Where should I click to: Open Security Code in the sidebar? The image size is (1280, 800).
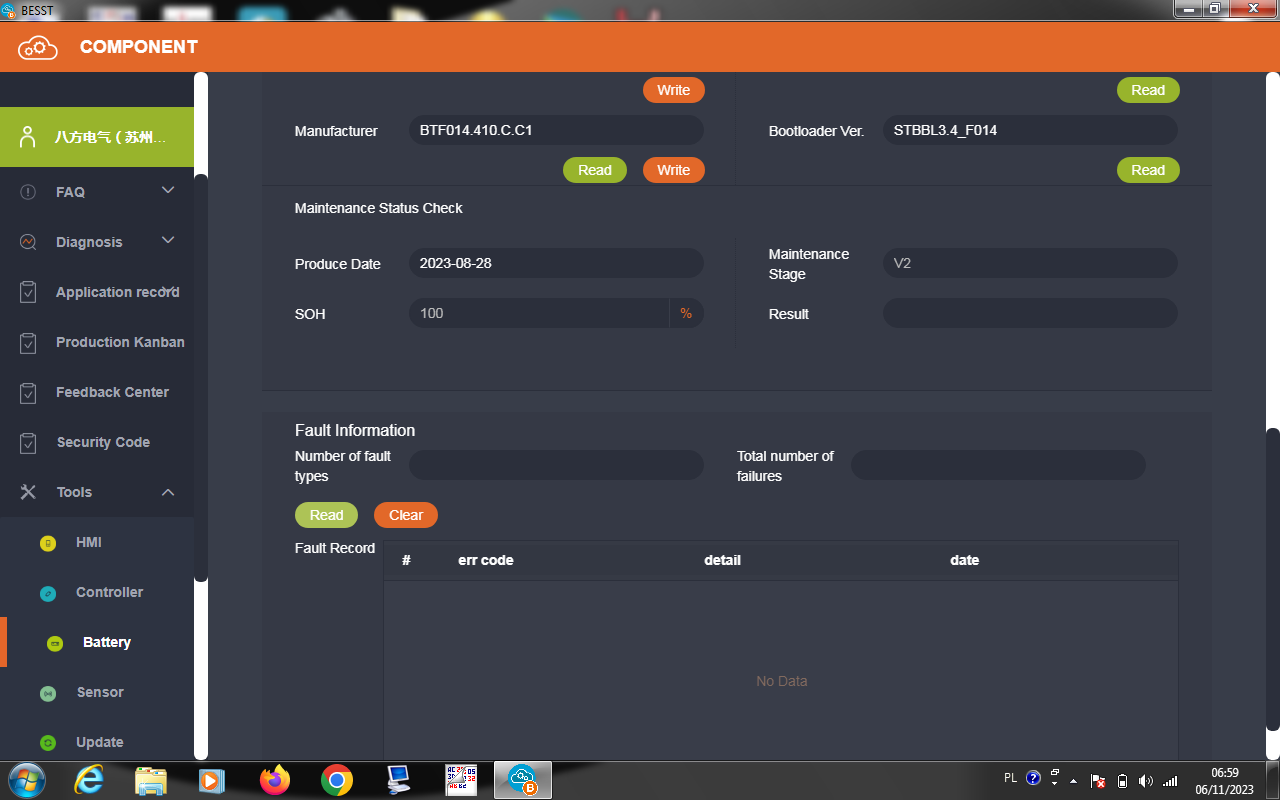(x=97, y=442)
